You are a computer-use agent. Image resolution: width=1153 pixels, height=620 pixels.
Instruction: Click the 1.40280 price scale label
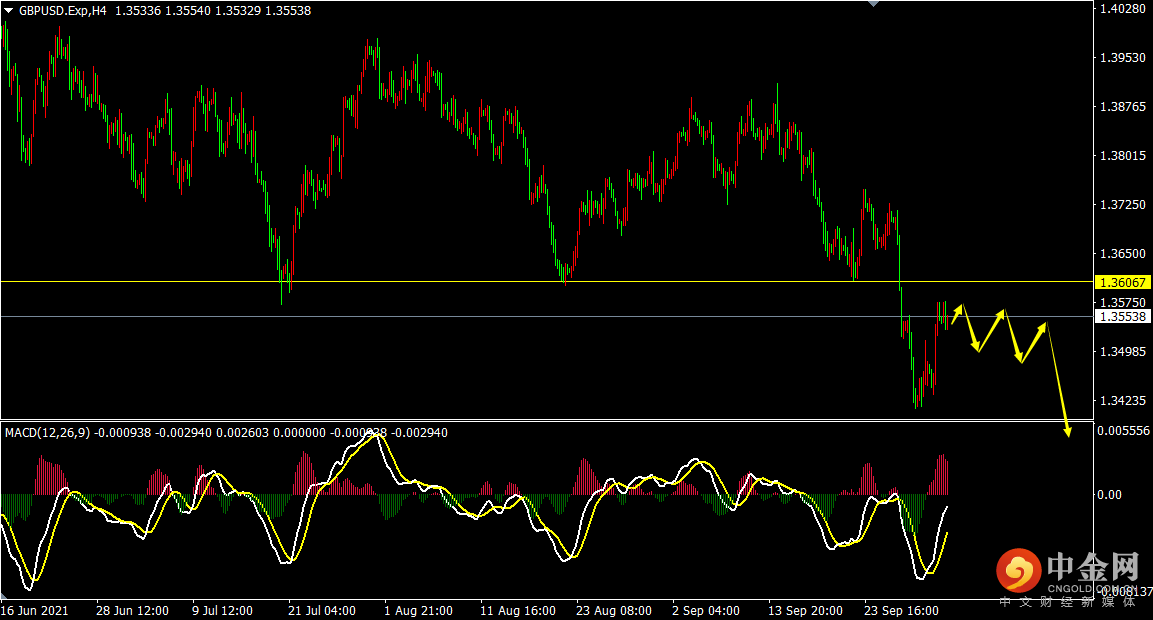tap(1122, 9)
